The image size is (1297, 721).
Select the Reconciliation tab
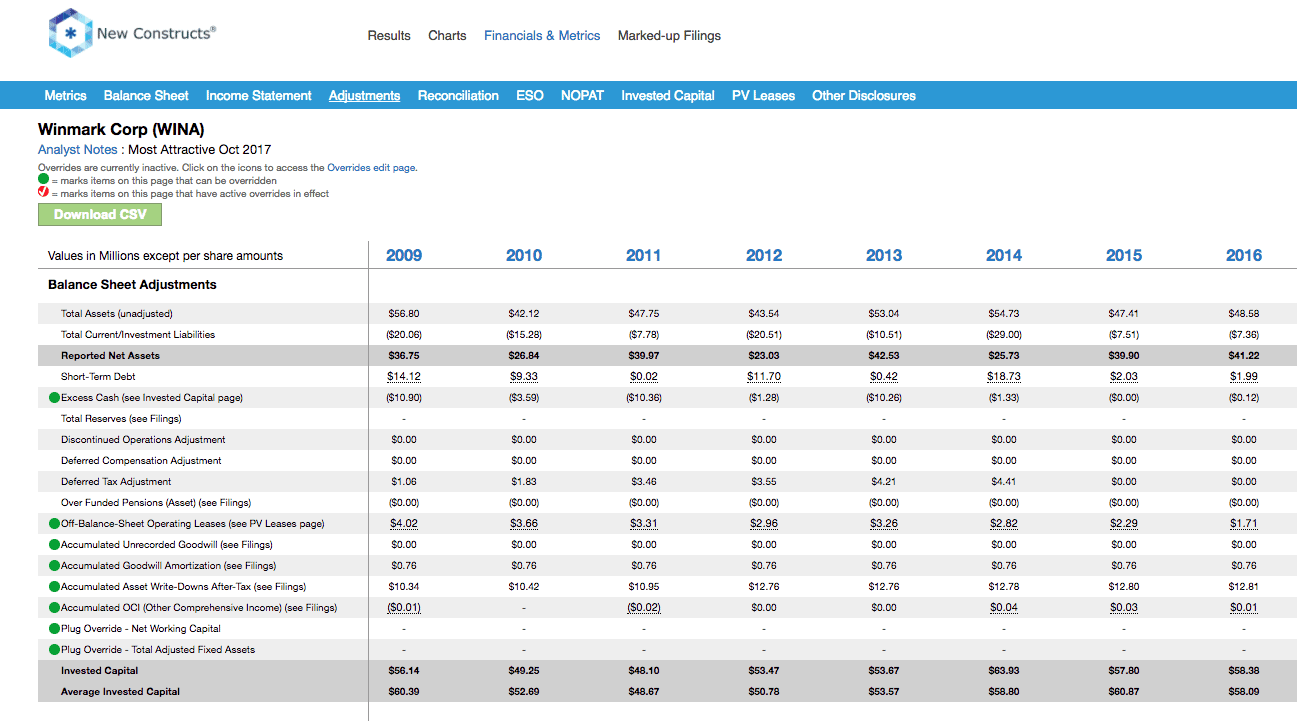(x=458, y=95)
